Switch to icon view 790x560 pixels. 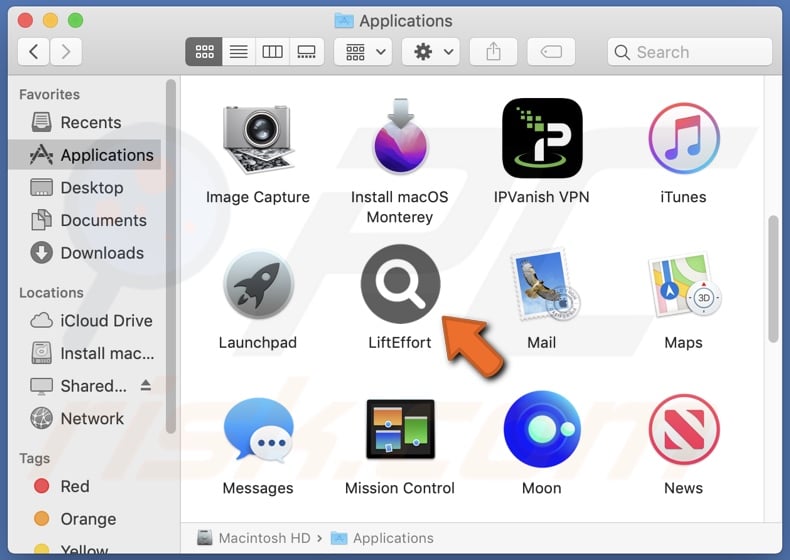[x=204, y=51]
